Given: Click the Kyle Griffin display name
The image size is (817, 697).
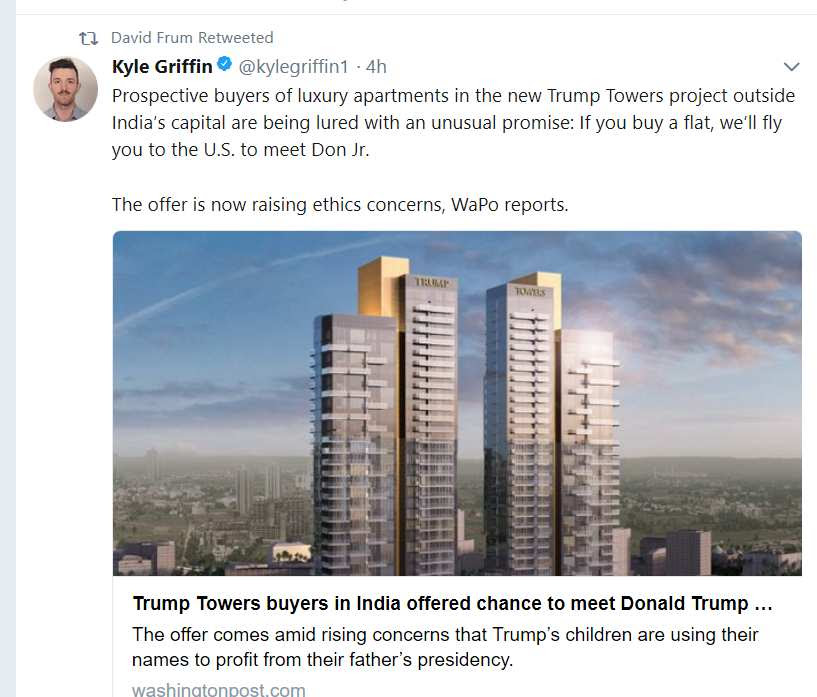Looking at the screenshot, I should pos(163,67).
